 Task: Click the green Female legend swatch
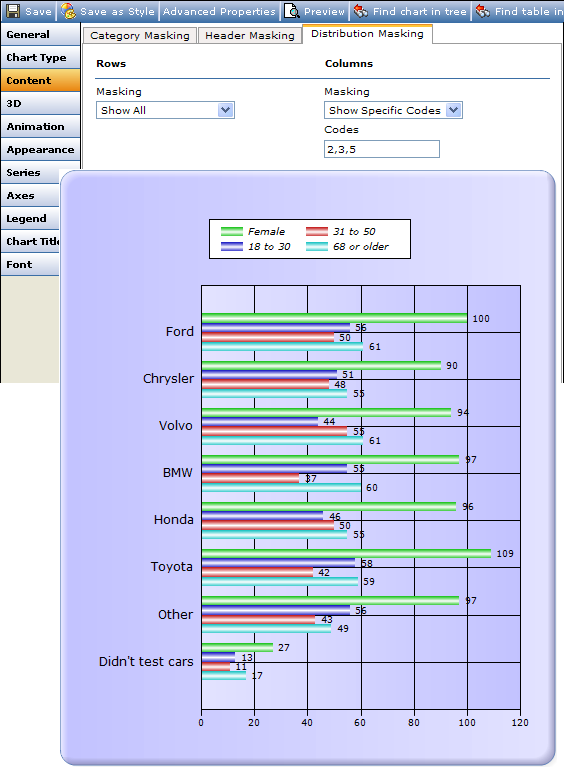tap(232, 231)
